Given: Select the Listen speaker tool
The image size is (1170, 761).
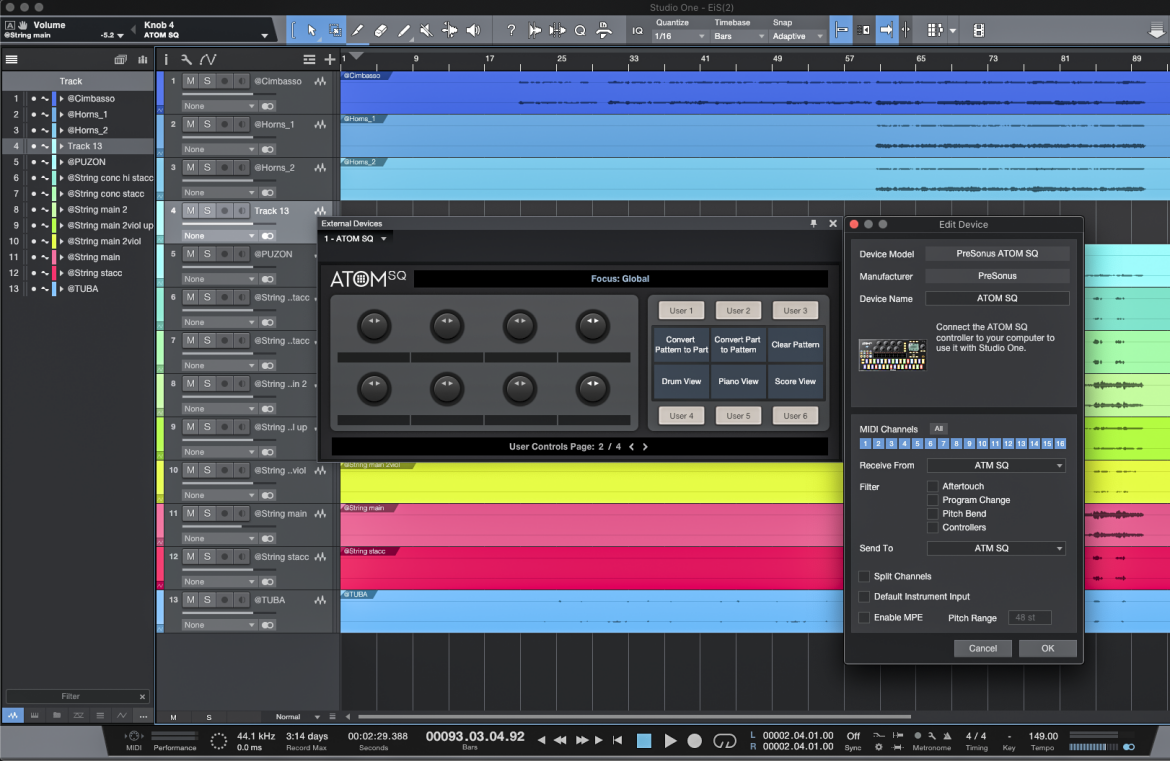Looking at the screenshot, I should pyautogui.click(x=473, y=31).
